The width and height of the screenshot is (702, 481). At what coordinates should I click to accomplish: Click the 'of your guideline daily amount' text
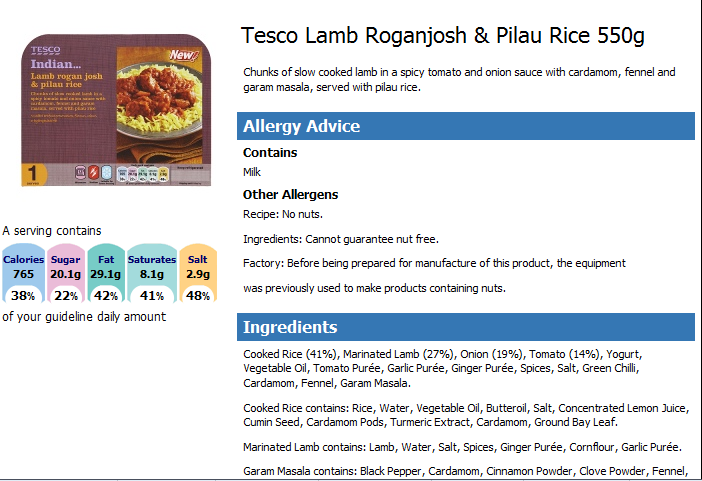(x=84, y=317)
